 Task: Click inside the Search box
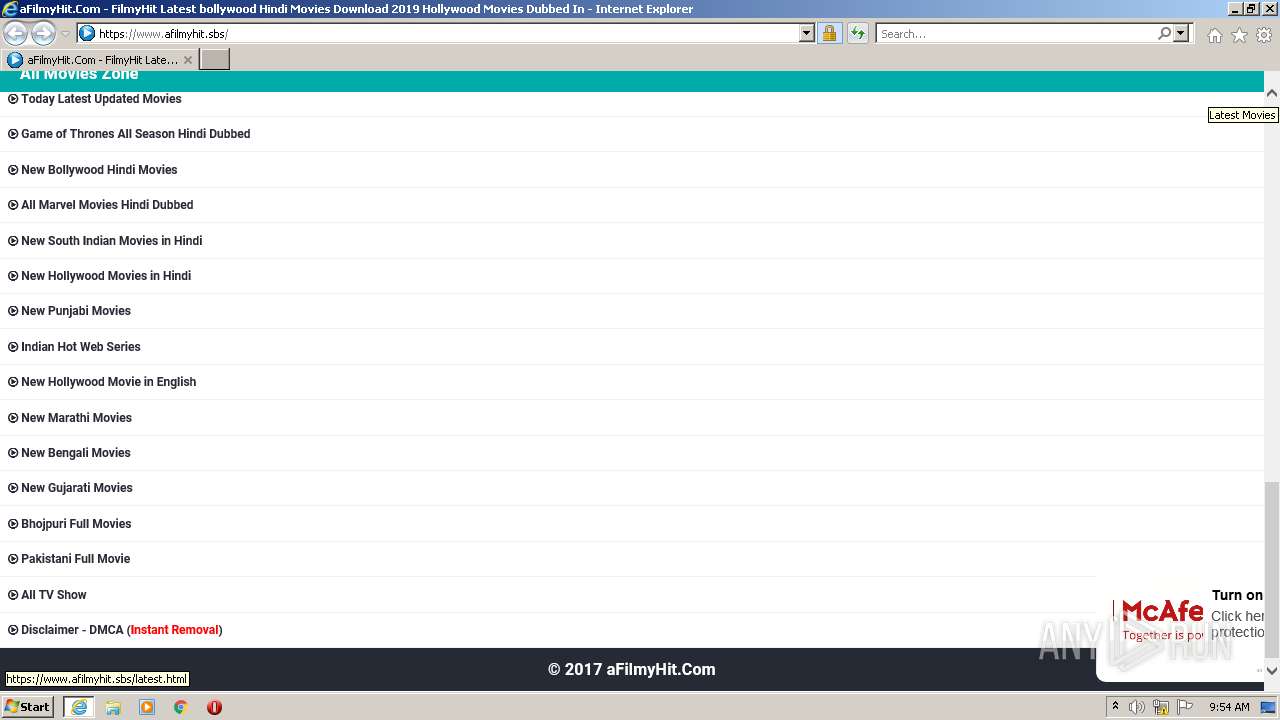click(x=1015, y=34)
